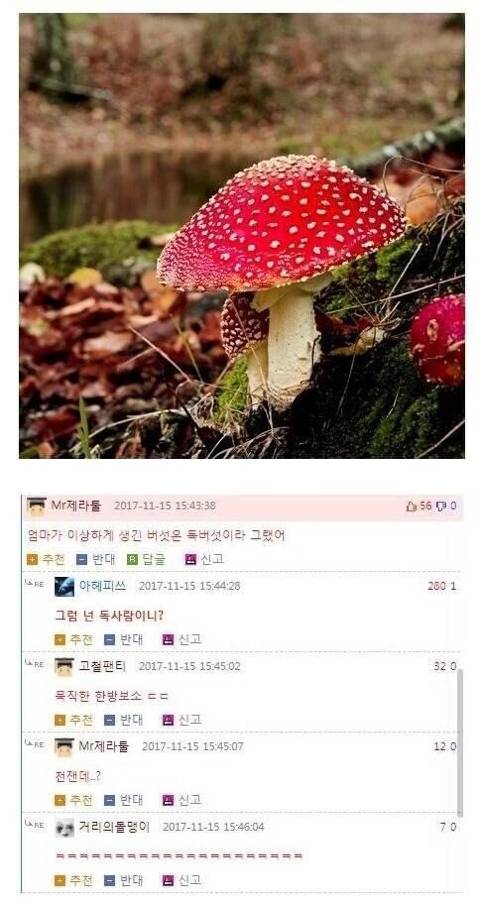Image resolution: width=480 pixels, height=904 pixels.
Task: Click 추천 under Mr제라툴's top comment
Action: tap(46, 559)
